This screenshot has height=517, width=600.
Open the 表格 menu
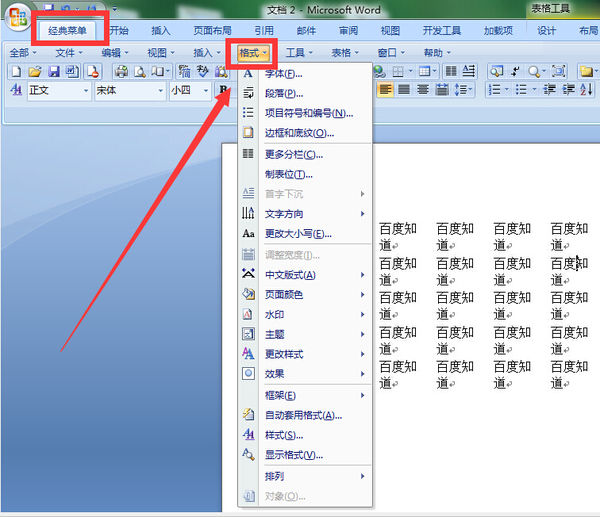point(345,53)
